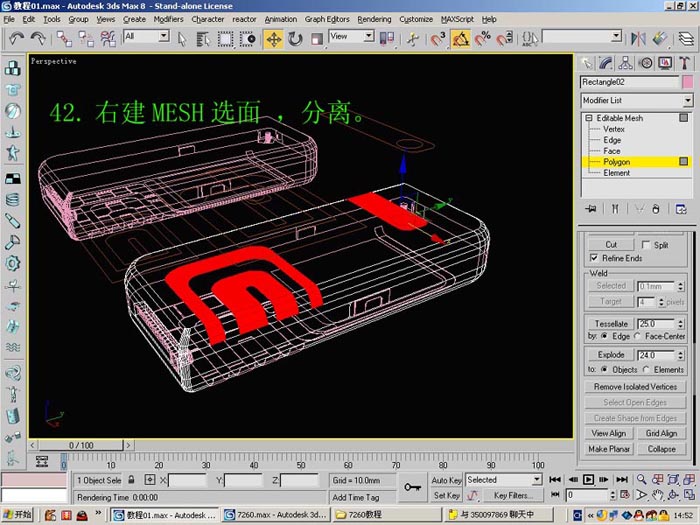Enable the Split checkbox
The image size is (700, 525).
[646, 245]
